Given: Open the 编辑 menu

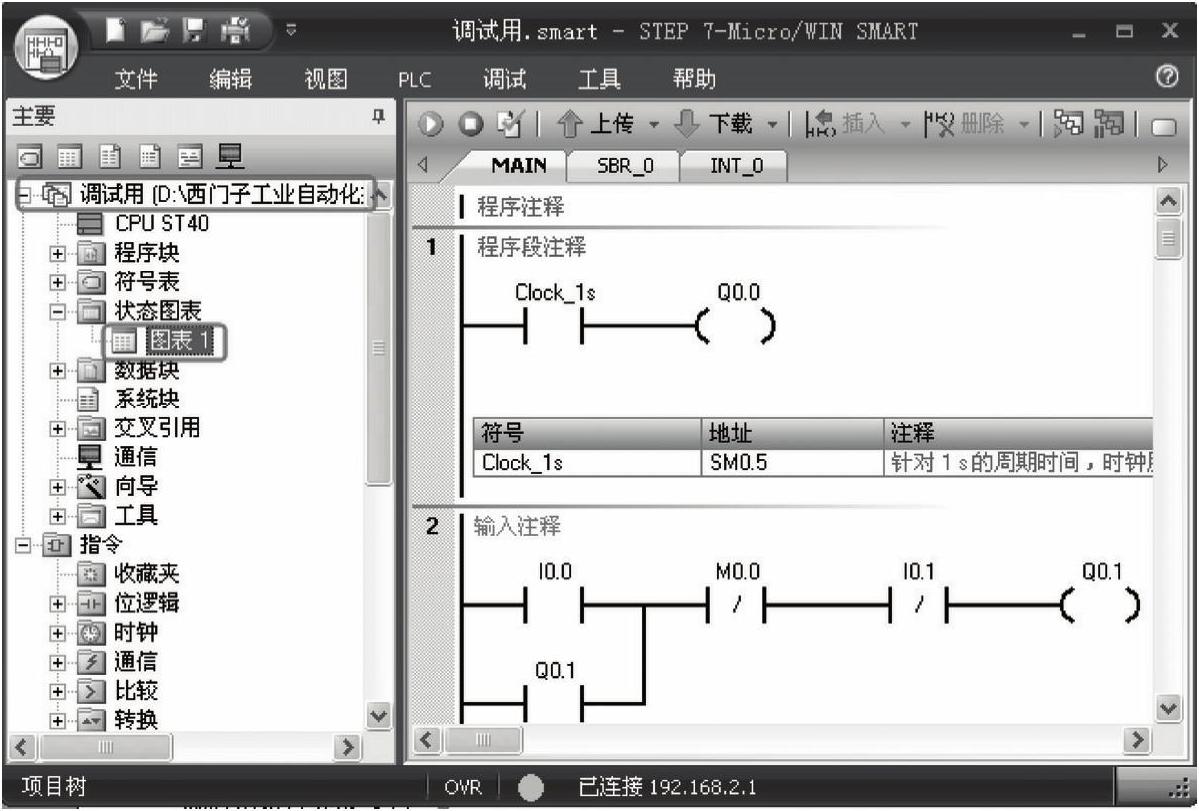Looking at the screenshot, I should pos(231,78).
